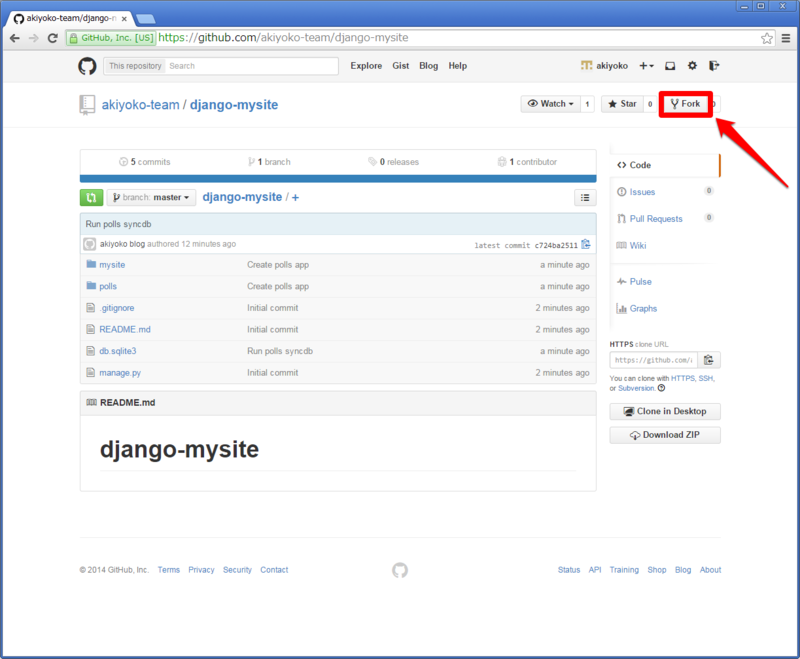The image size is (800, 659).
Task: Switch clone URL to Subversion
Action: click(x=636, y=388)
